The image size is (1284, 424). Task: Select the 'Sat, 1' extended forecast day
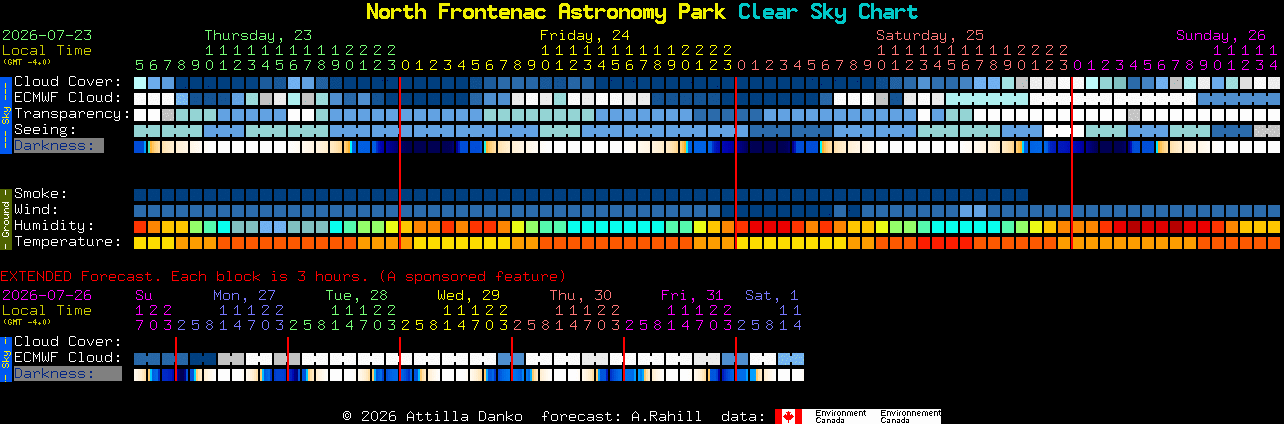tap(771, 295)
